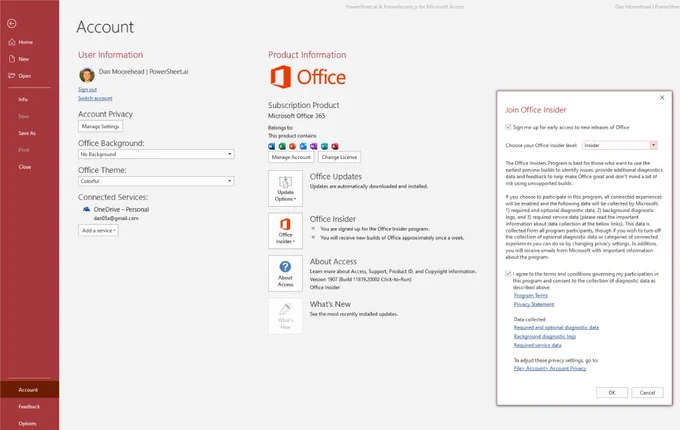
Task: Click the Change License button
Action: click(x=339, y=157)
